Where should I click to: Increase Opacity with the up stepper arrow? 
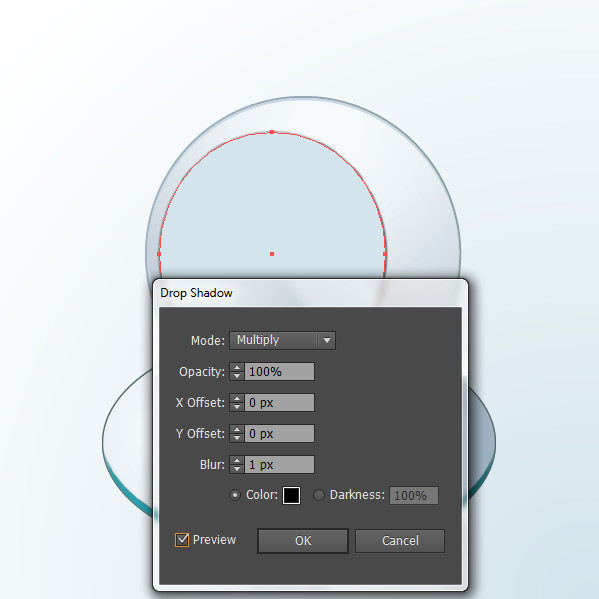[x=237, y=367]
